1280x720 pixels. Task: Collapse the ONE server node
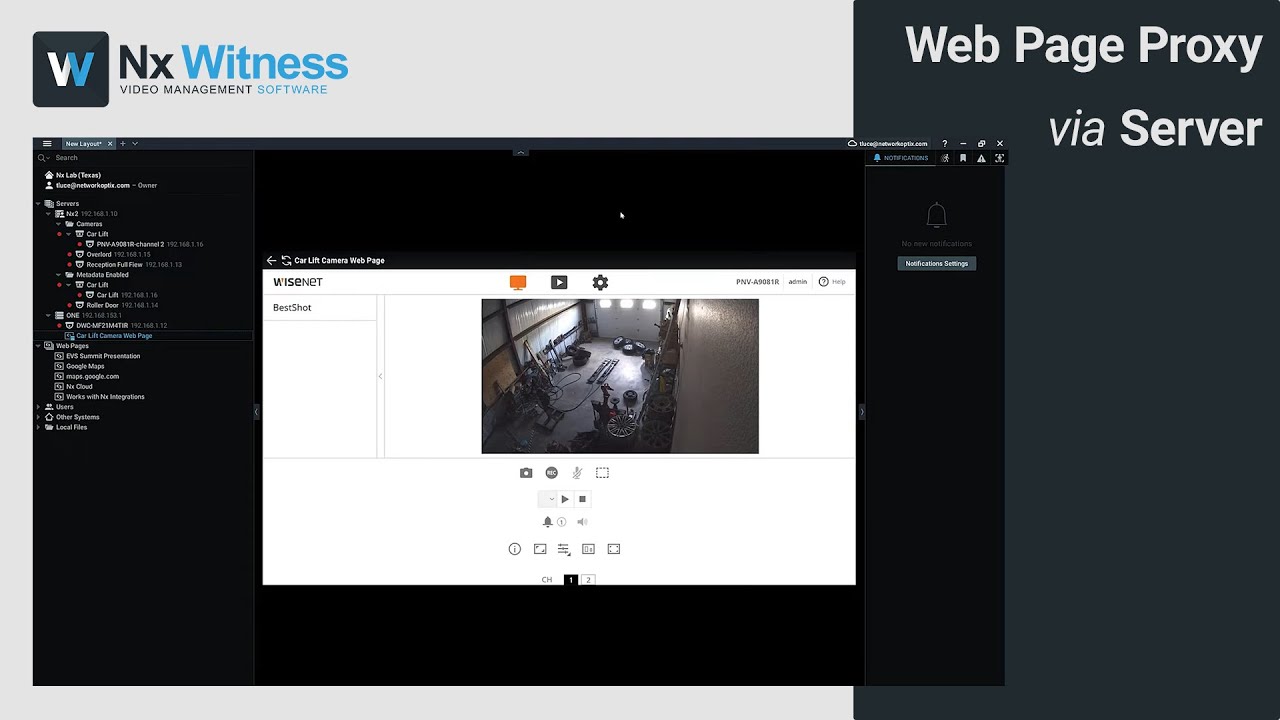point(48,315)
